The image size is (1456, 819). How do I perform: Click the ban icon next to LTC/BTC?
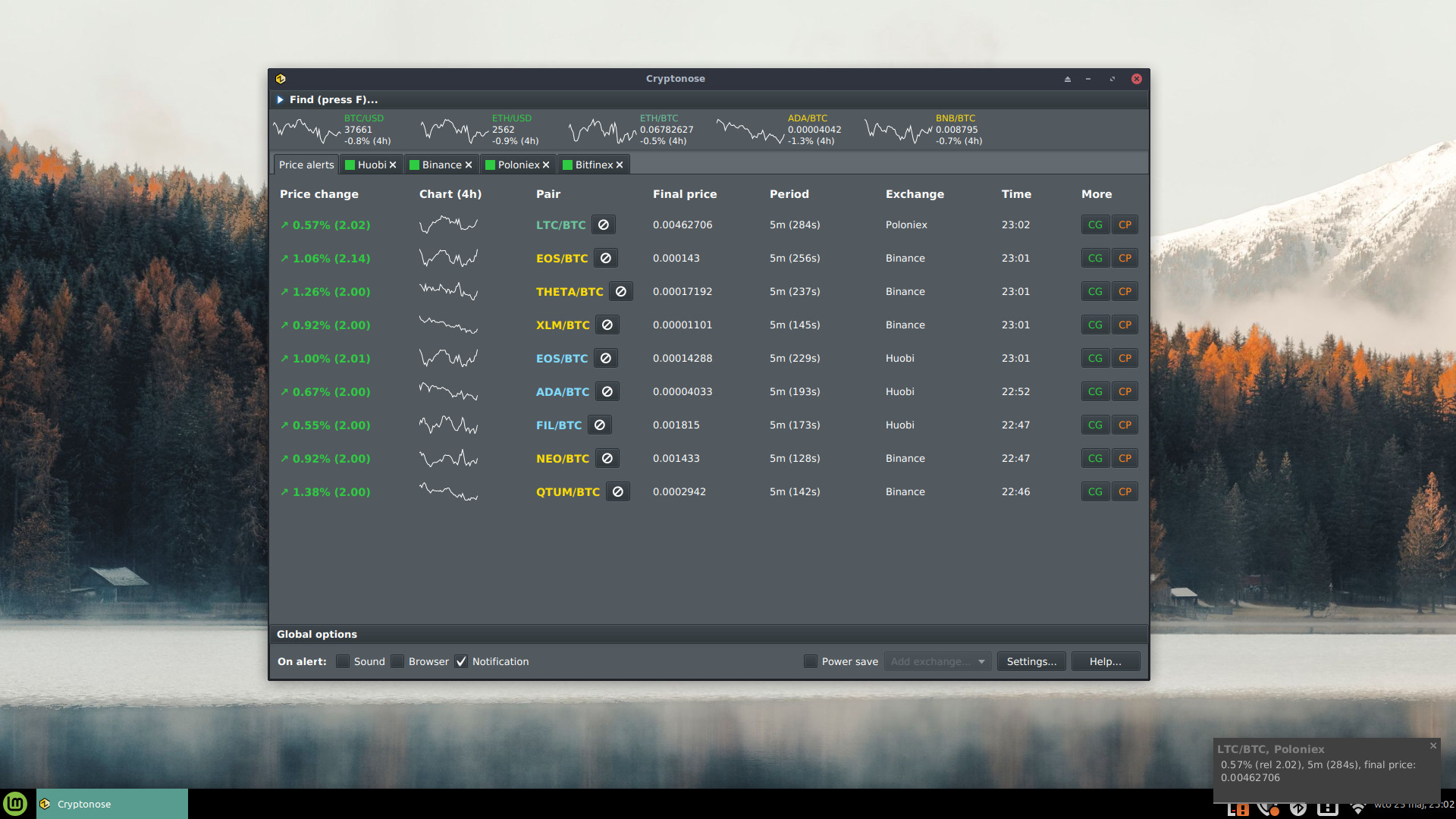(603, 224)
